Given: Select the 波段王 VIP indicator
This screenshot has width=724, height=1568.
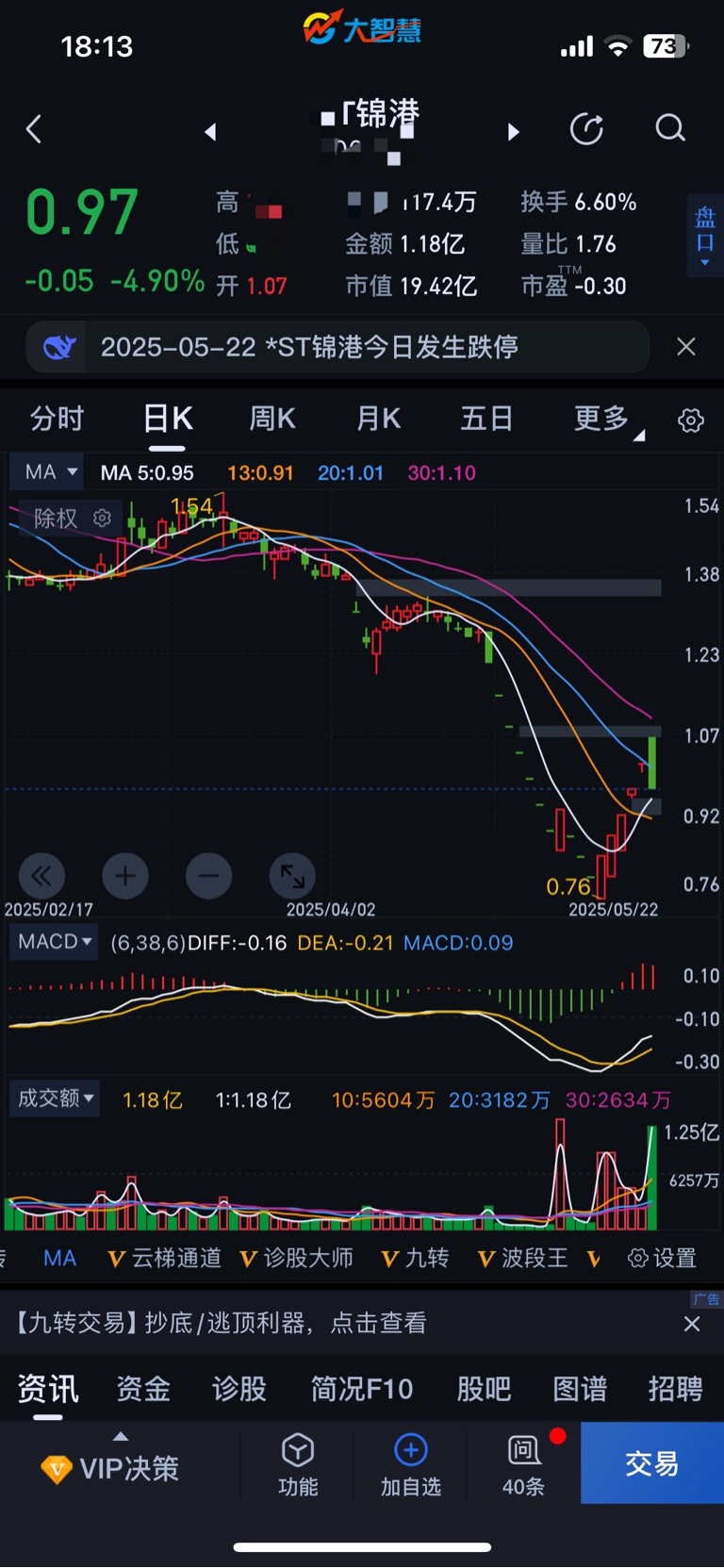Looking at the screenshot, I should 523,1258.
